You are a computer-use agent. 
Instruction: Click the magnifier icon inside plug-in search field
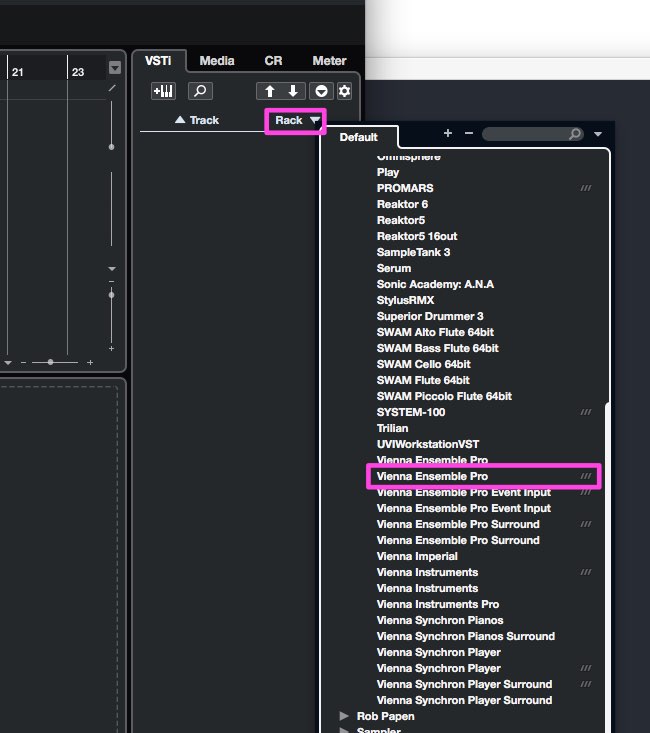click(x=575, y=134)
